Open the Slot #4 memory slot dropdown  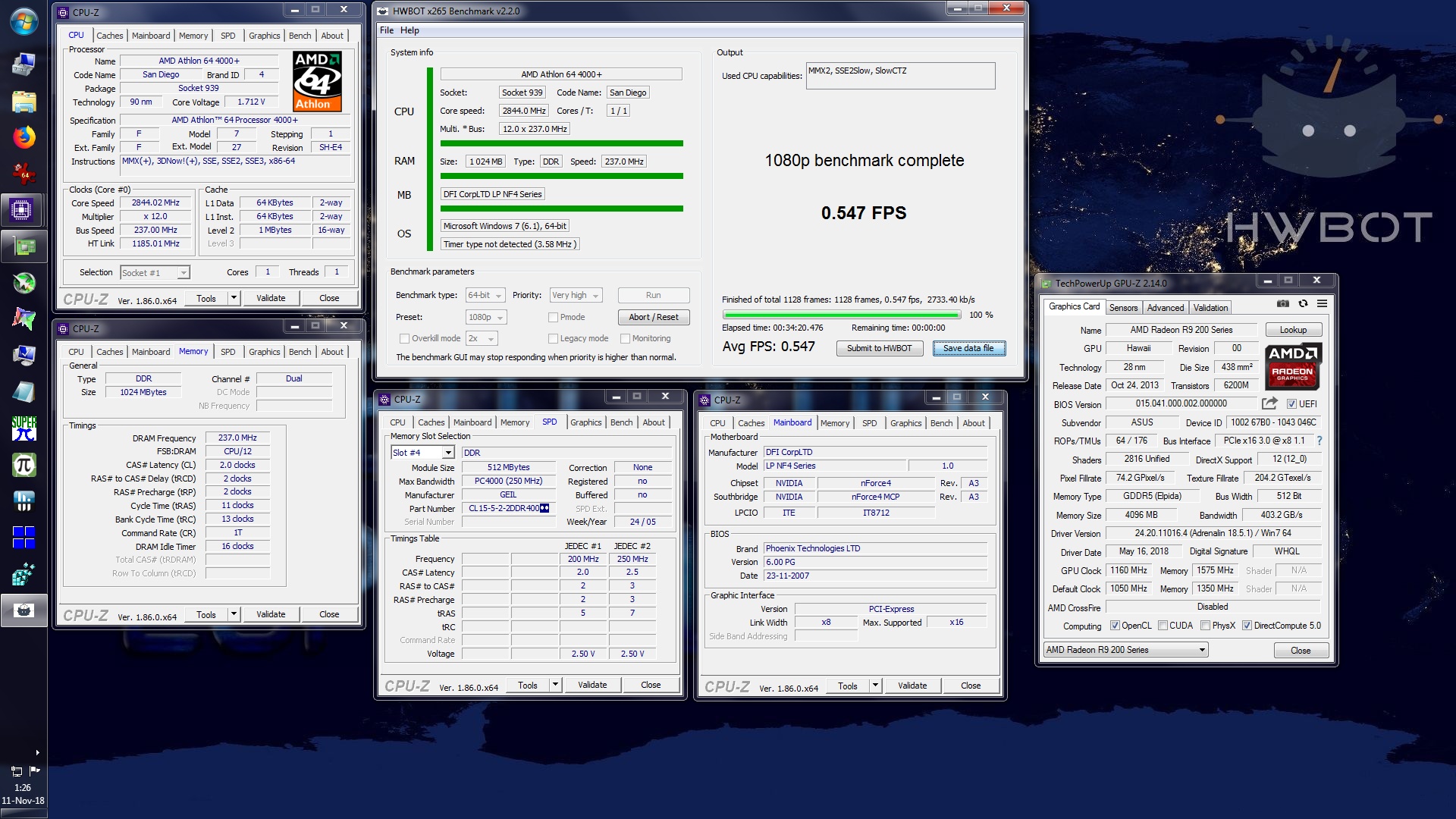coord(422,453)
